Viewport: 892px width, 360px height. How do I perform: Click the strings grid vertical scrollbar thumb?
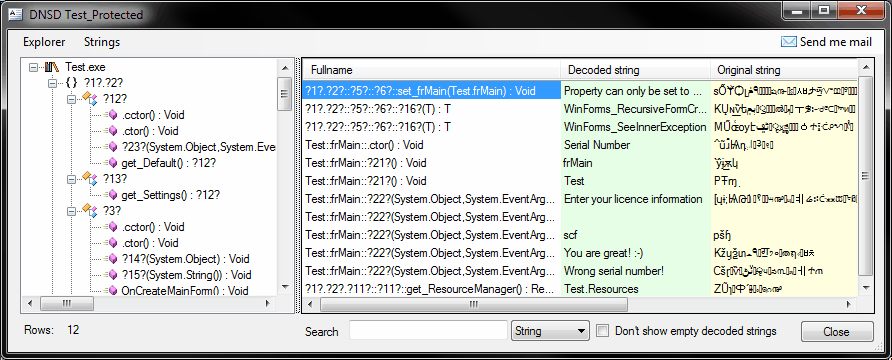click(865, 176)
